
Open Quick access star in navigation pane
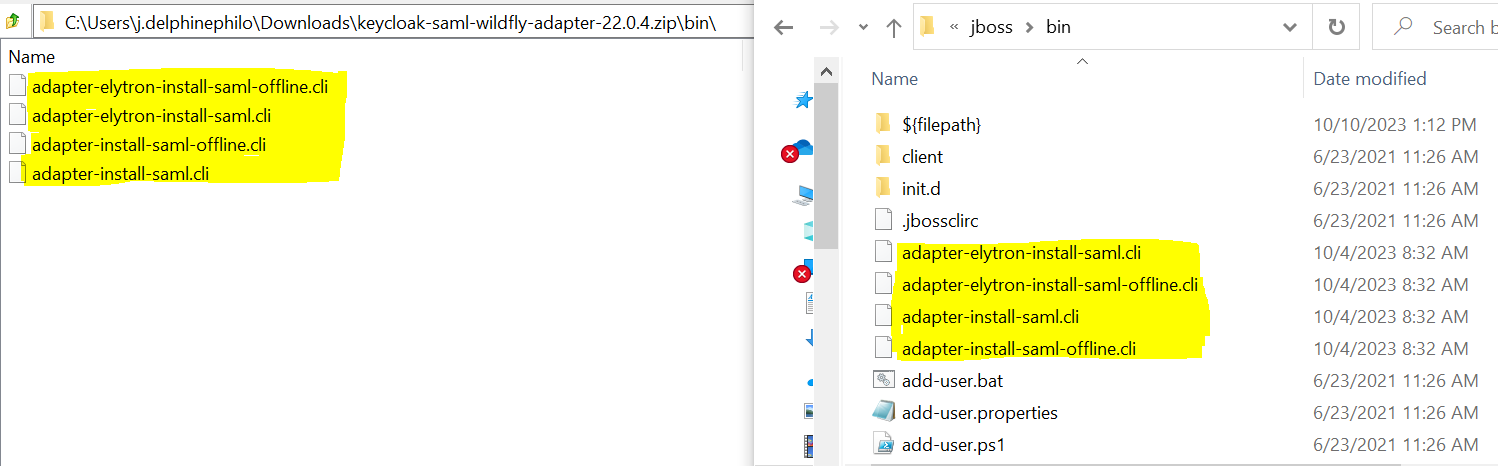pos(802,99)
